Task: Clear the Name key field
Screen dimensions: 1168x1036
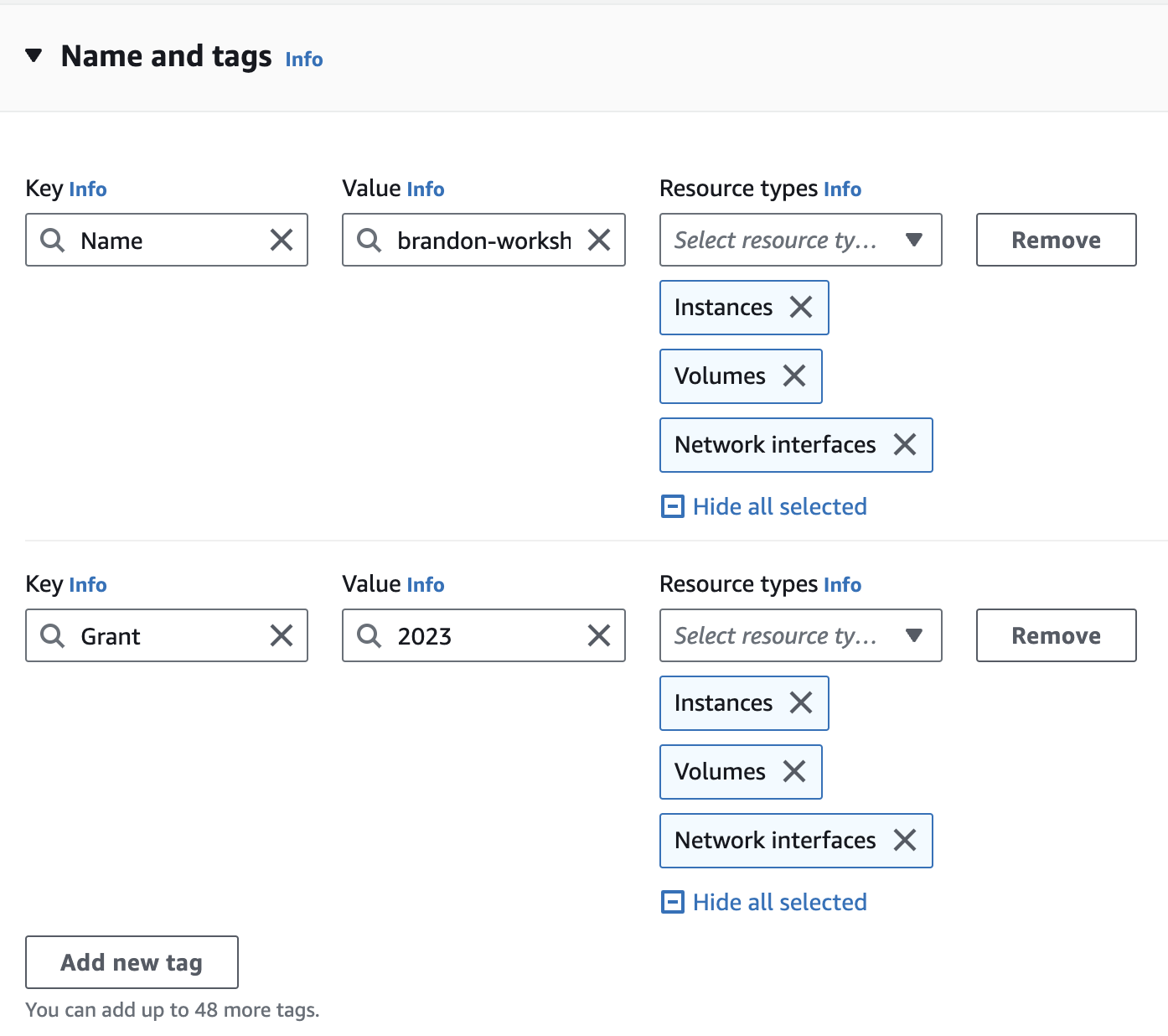Action: [282, 241]
